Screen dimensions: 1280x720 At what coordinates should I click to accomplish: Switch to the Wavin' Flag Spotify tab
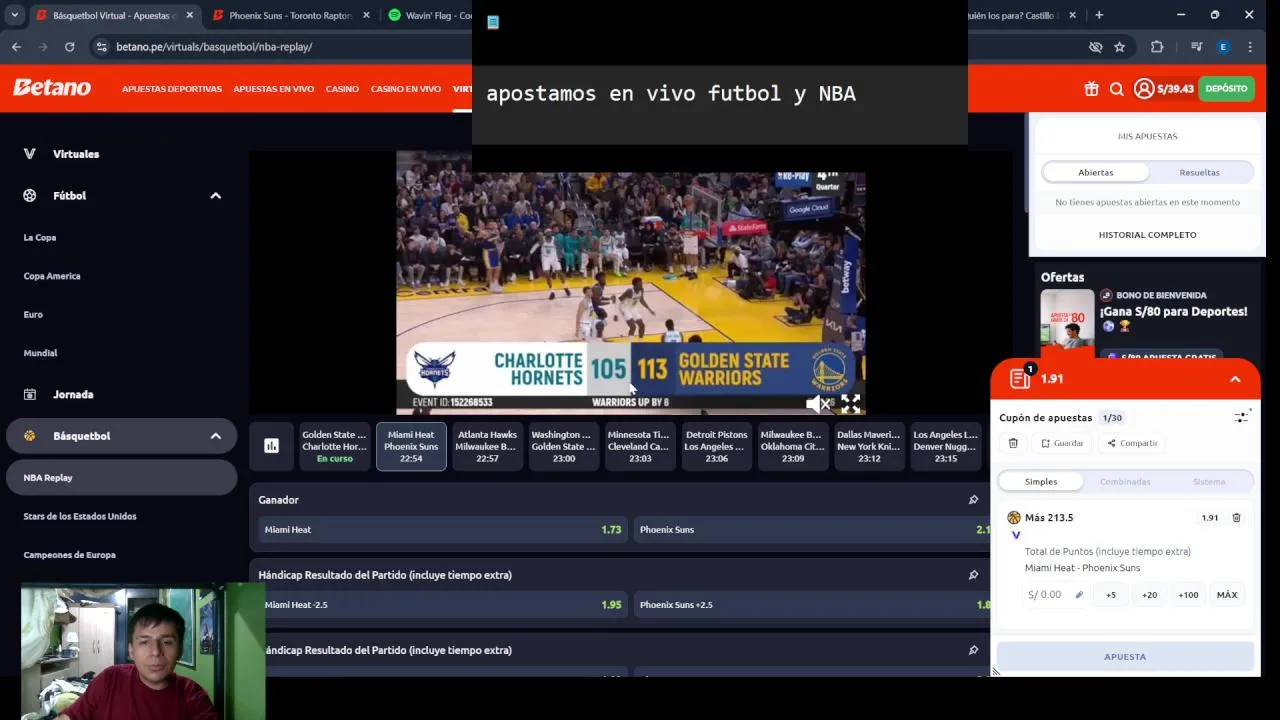[x=430, y=15]
